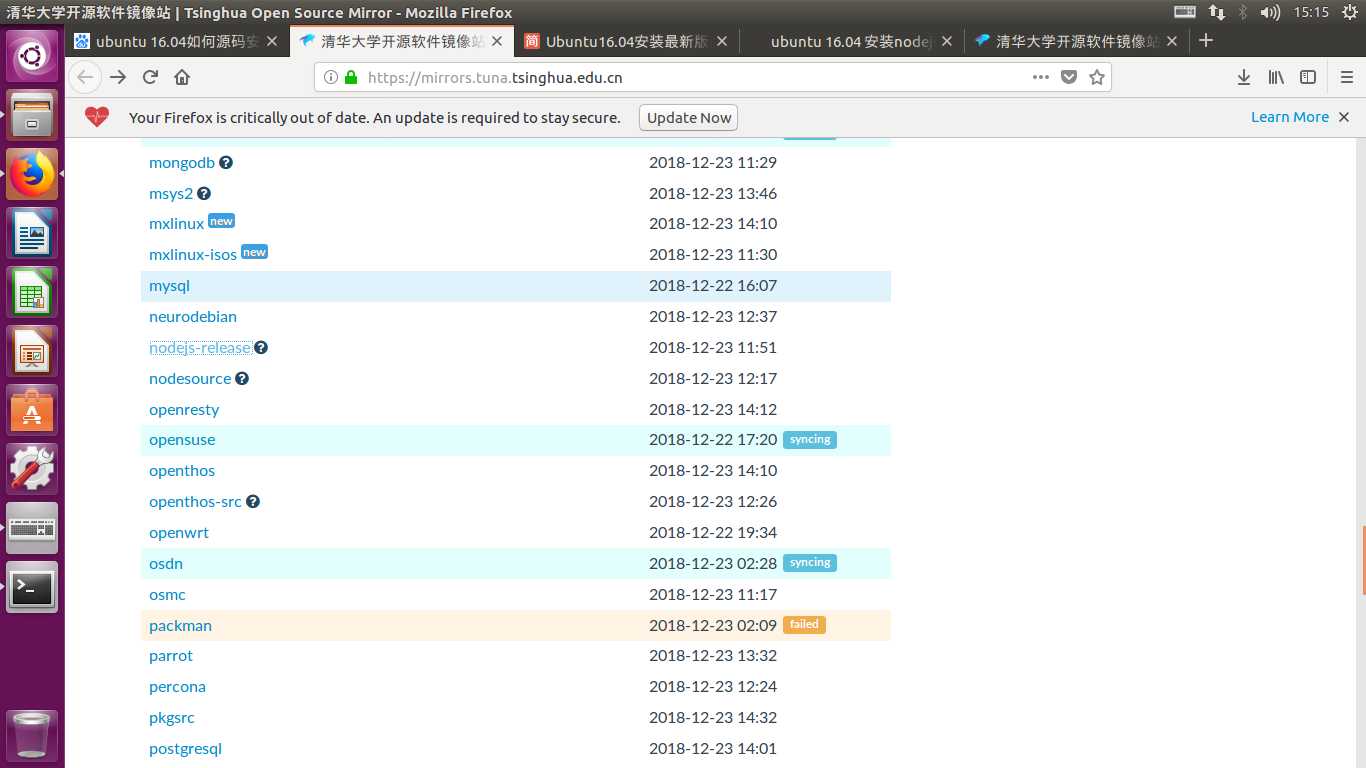Go forward one page

[118, 77]
